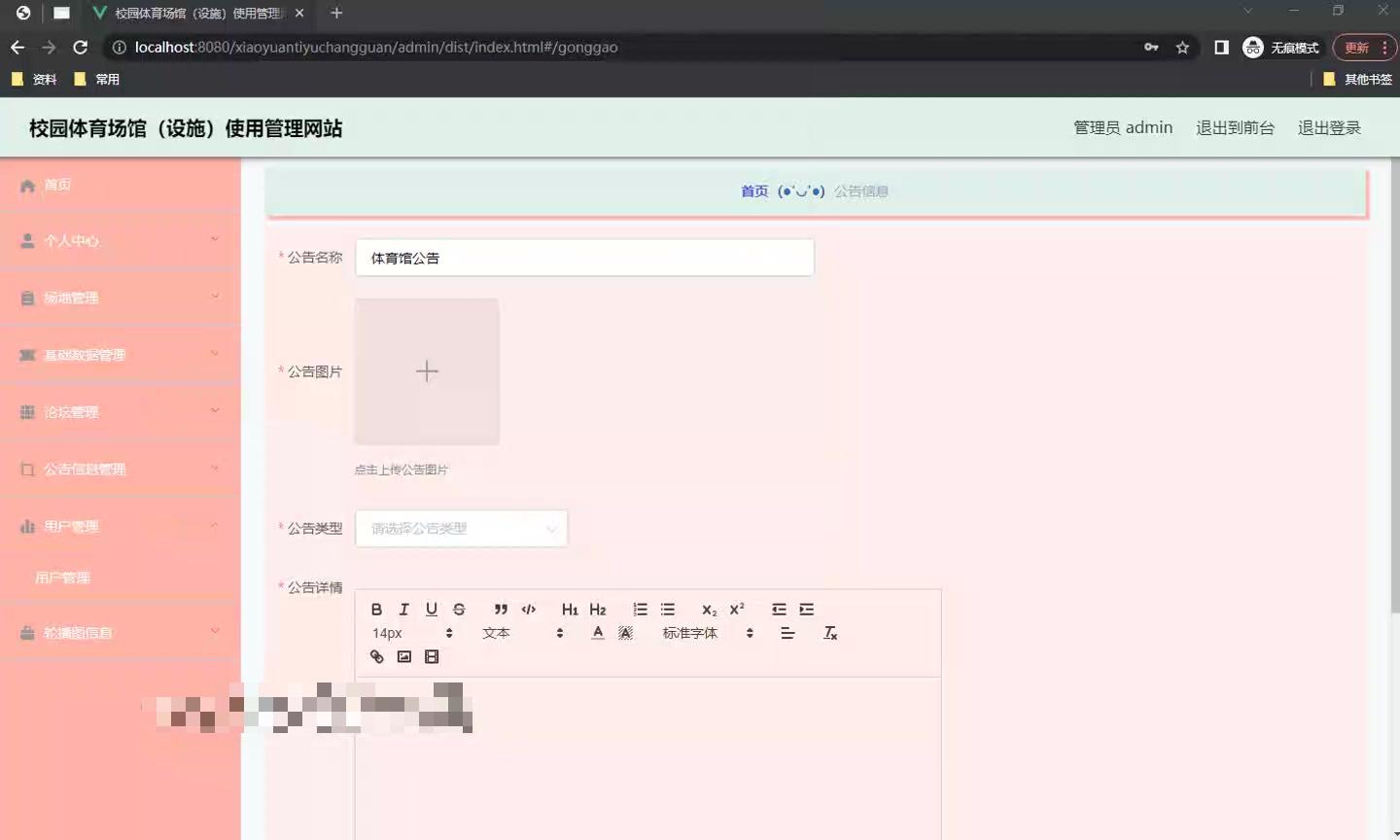
Task: Expand the 个人中心 sidebar menu
Action: 121,241
